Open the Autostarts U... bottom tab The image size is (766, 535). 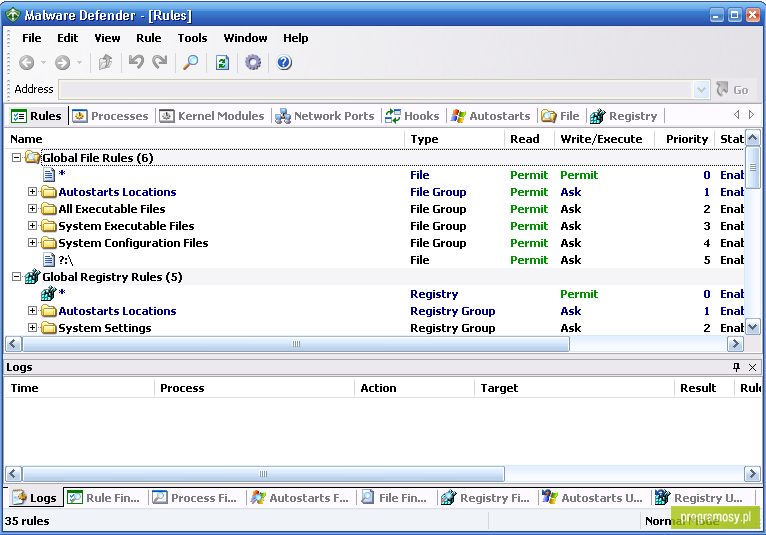(x=593, y=498)
